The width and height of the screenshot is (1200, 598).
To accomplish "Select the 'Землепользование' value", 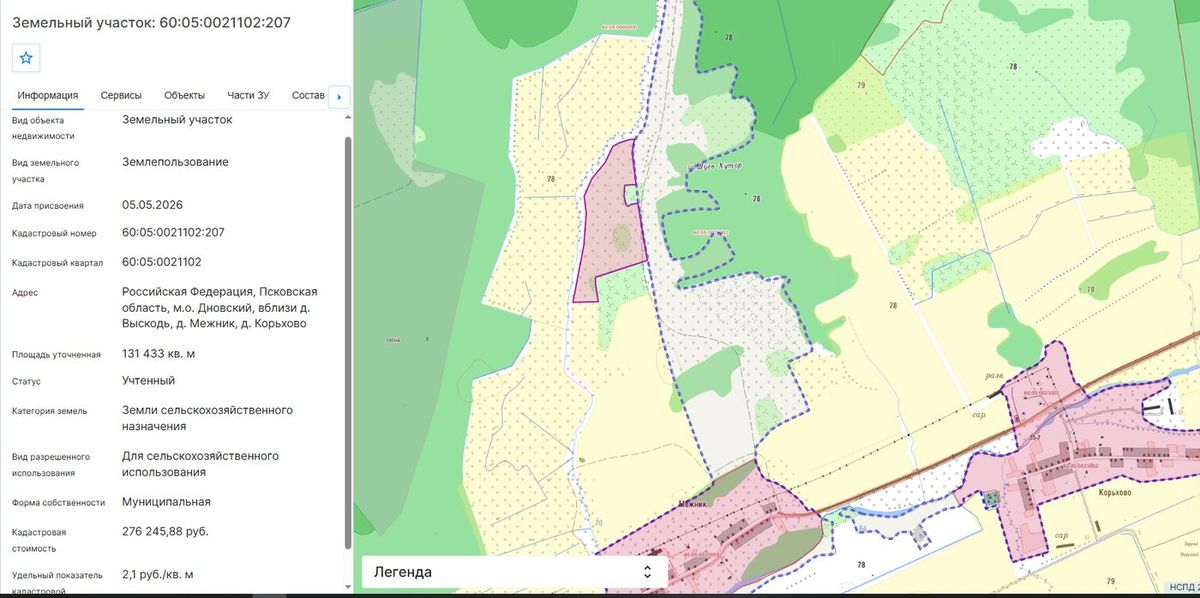I will coord(175,162).
